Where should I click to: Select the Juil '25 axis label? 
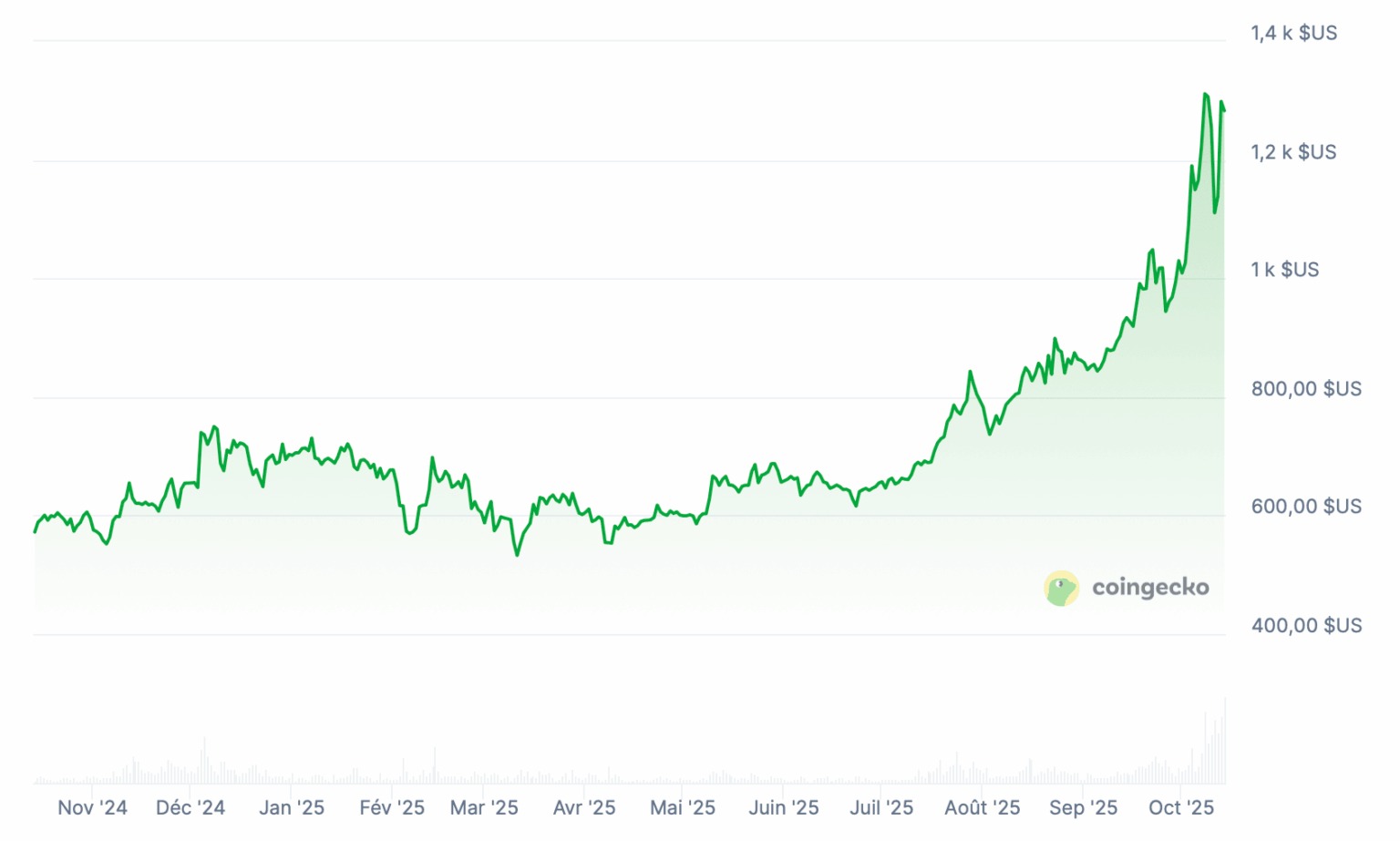[881, 807]
